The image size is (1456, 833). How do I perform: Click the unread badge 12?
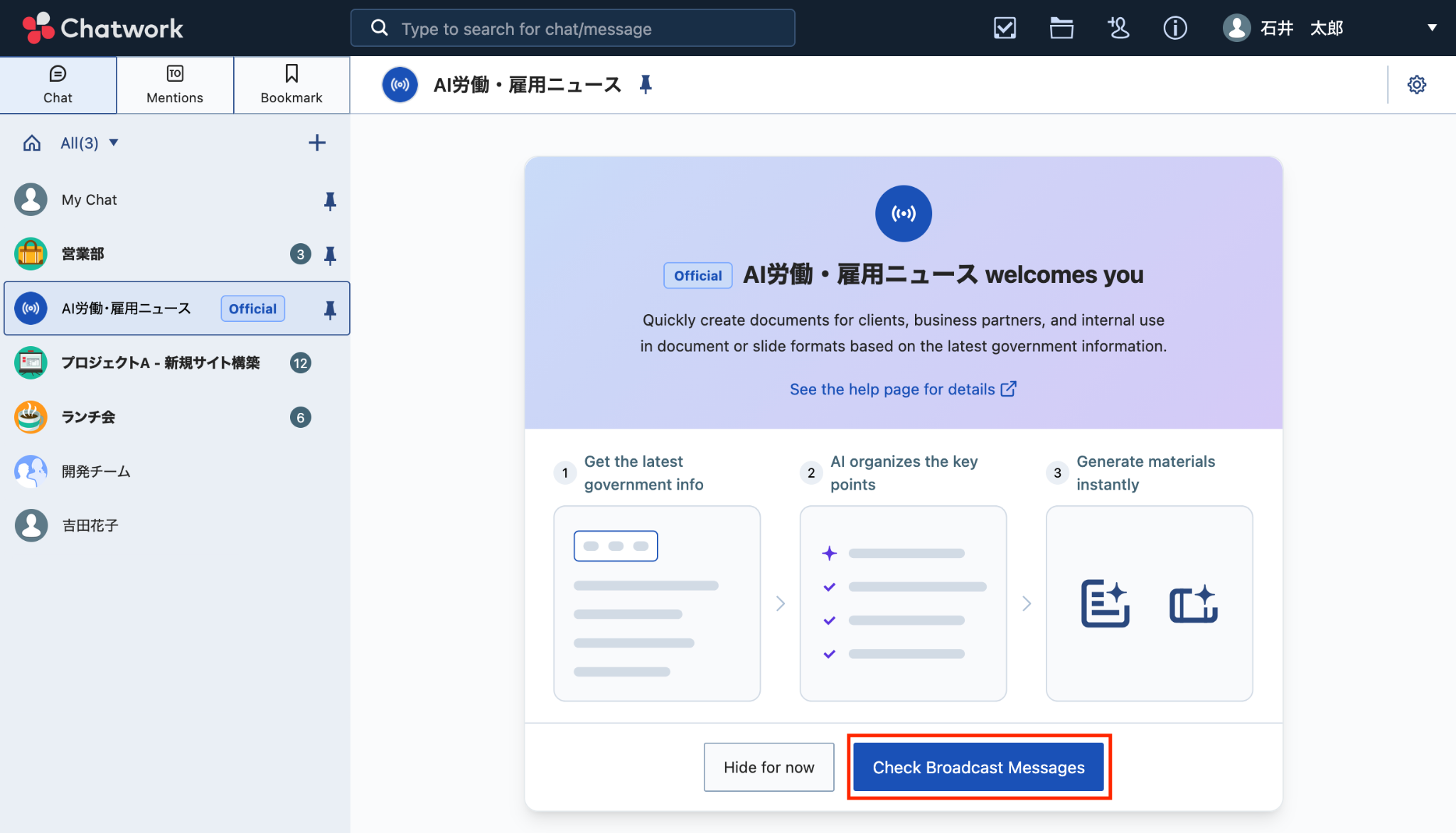(301, 363)
